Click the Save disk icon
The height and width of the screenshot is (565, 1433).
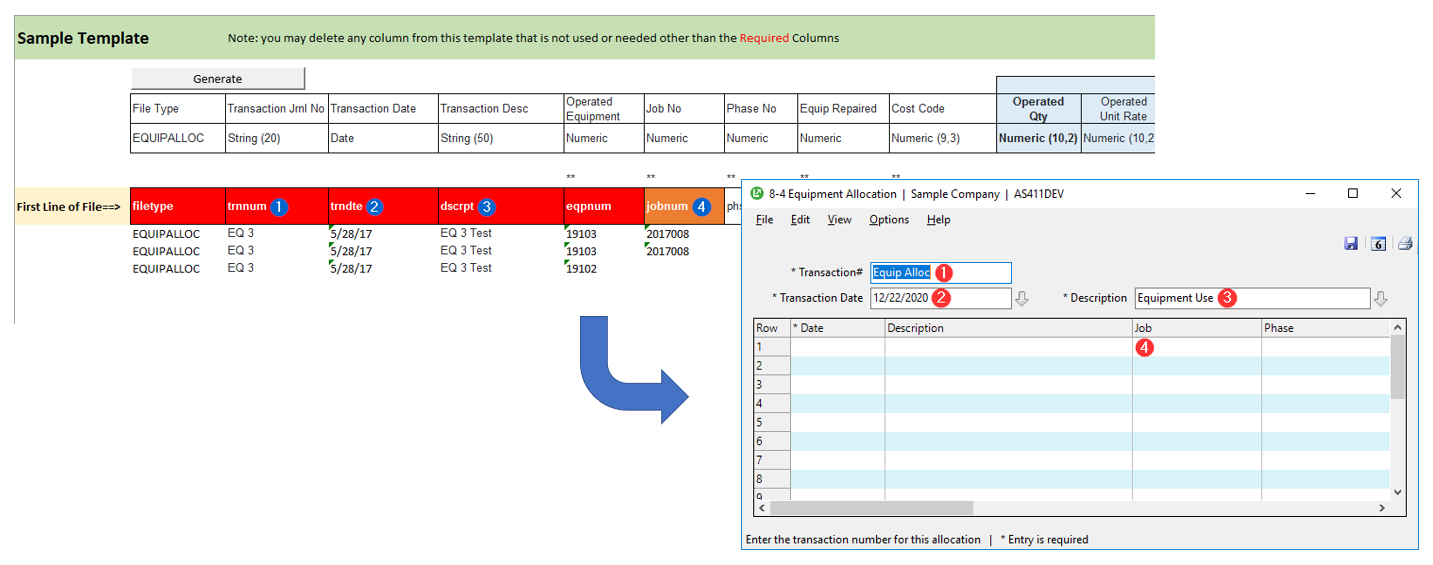click(1351, 243)
